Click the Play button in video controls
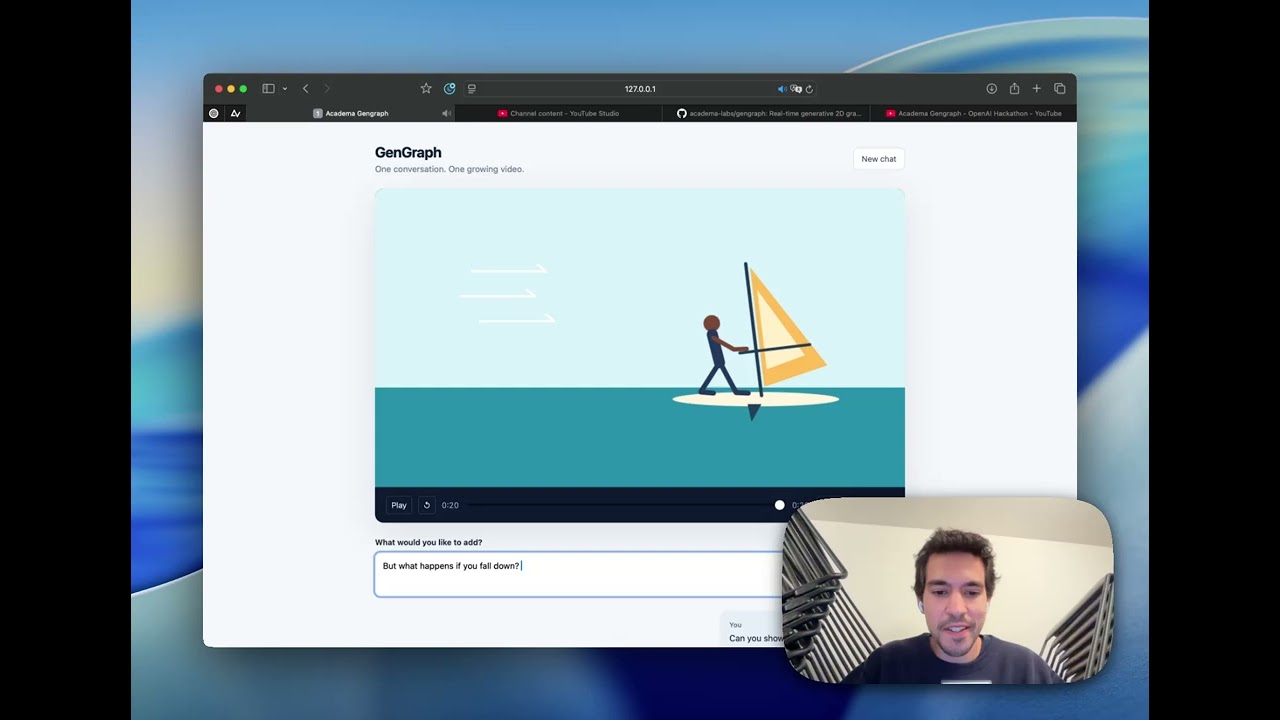The width and height of the screenshot is (1280, 720). (399, 505)
